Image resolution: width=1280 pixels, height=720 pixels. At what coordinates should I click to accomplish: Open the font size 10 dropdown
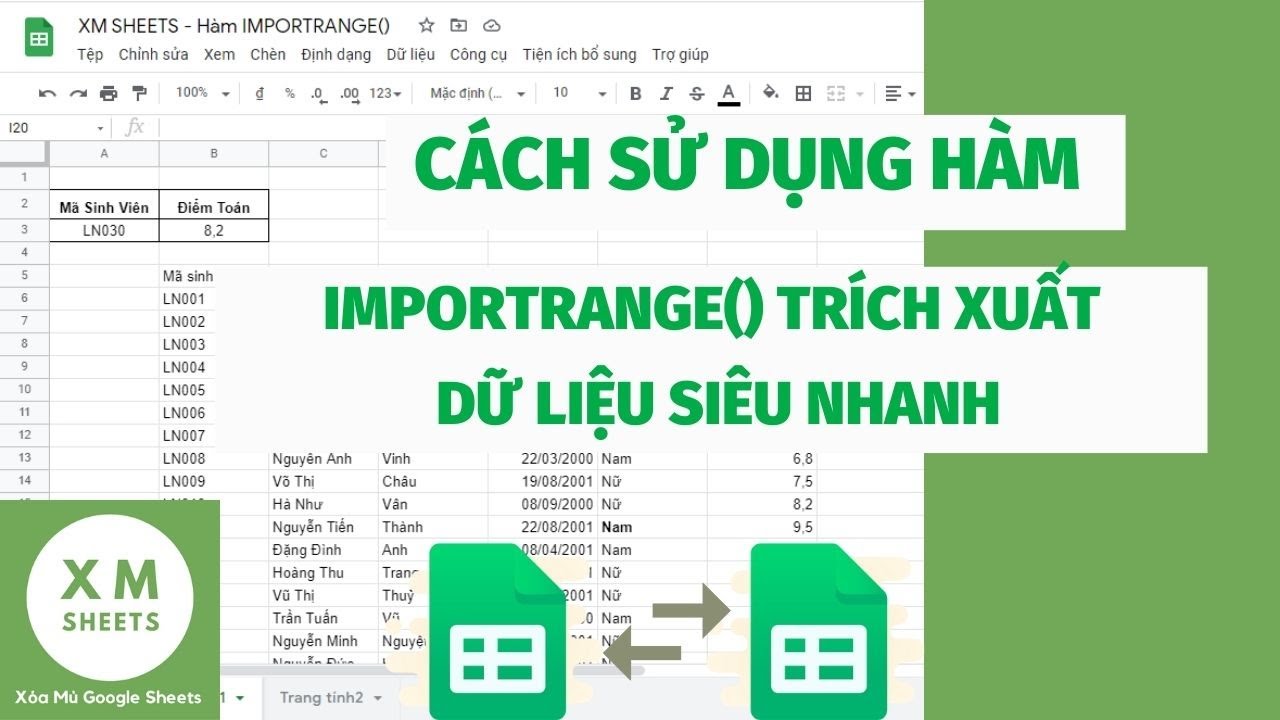point(579,93)
